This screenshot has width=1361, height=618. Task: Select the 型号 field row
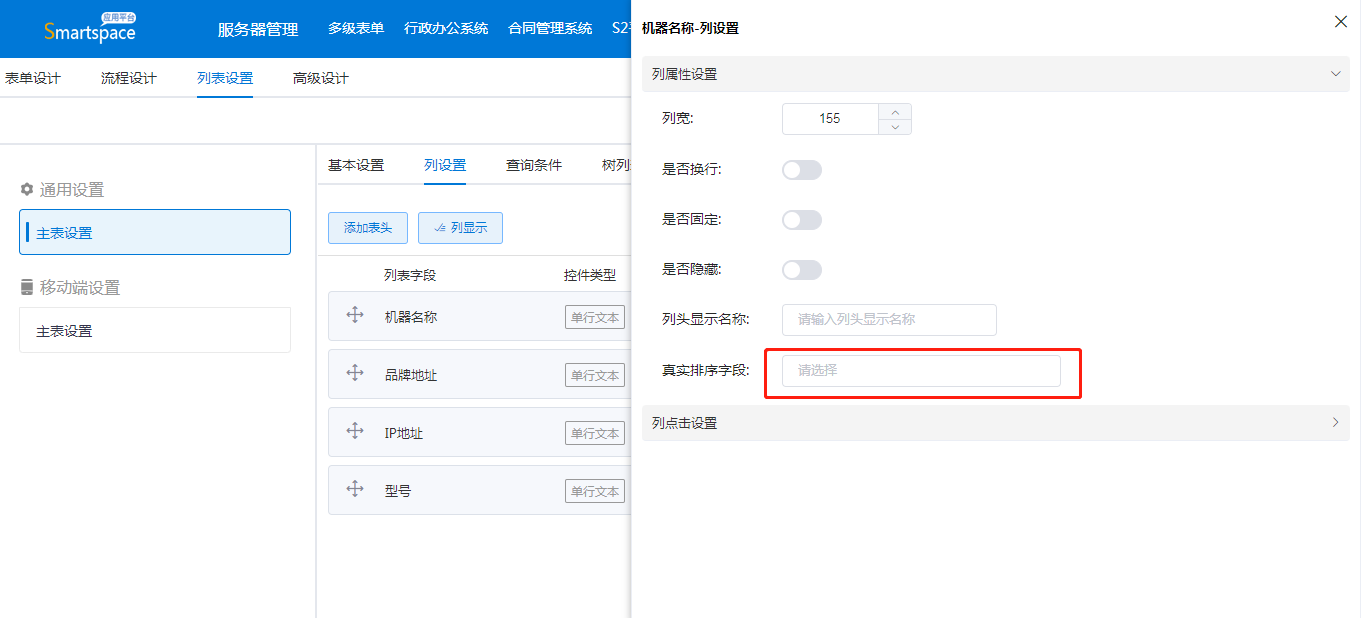480,490
